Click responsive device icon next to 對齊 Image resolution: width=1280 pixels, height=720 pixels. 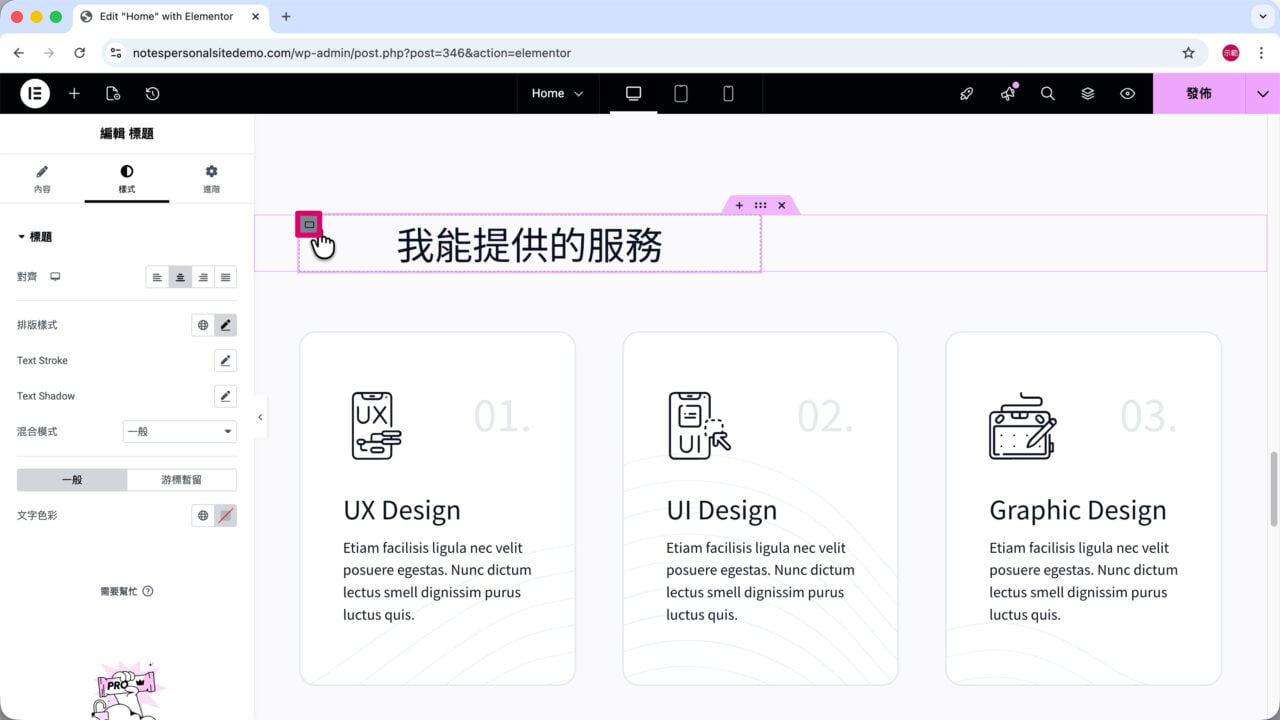[x=55, y=277]
